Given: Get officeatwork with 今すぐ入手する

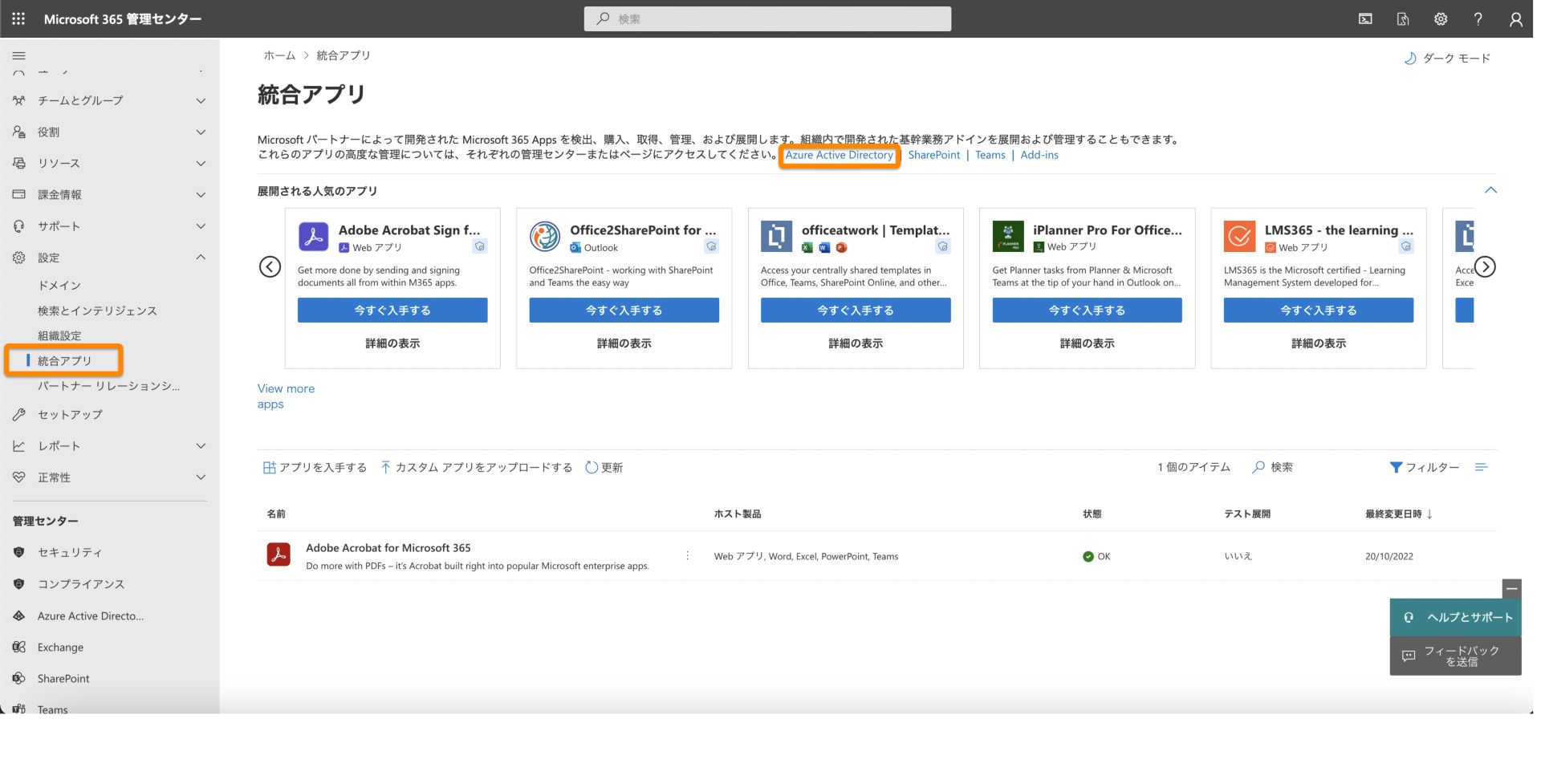Looking at the screenshot, I should click(856, 311).
